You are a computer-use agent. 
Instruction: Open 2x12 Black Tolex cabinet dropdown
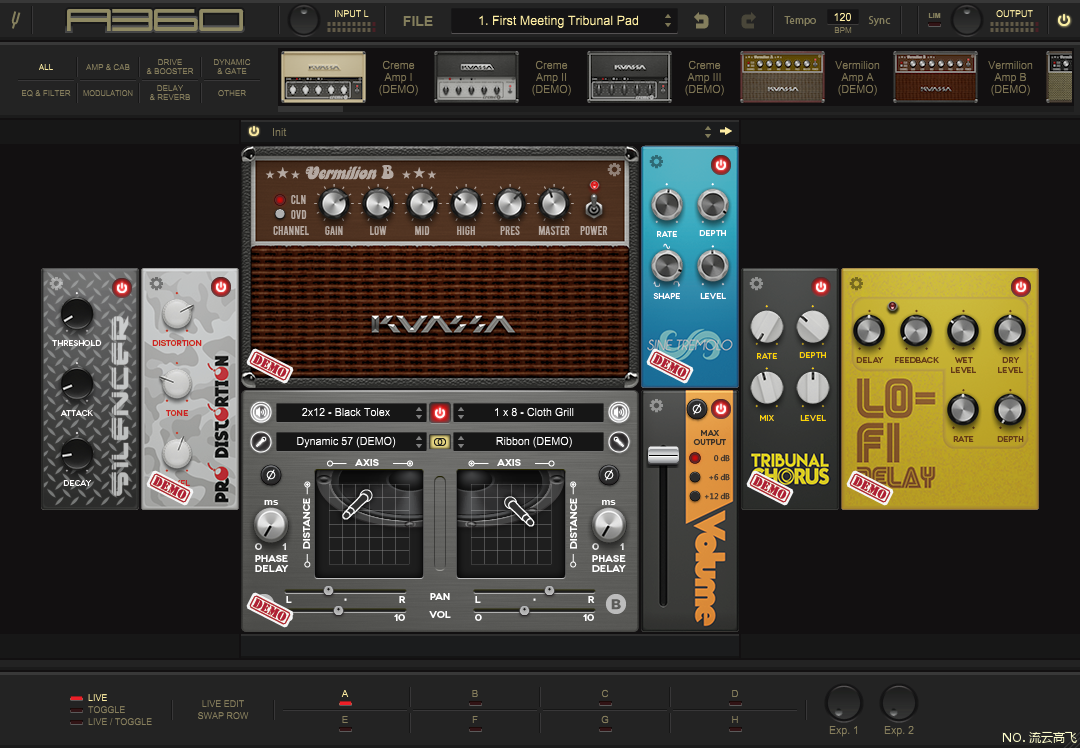pyautogui.click(x=351, y=412)
